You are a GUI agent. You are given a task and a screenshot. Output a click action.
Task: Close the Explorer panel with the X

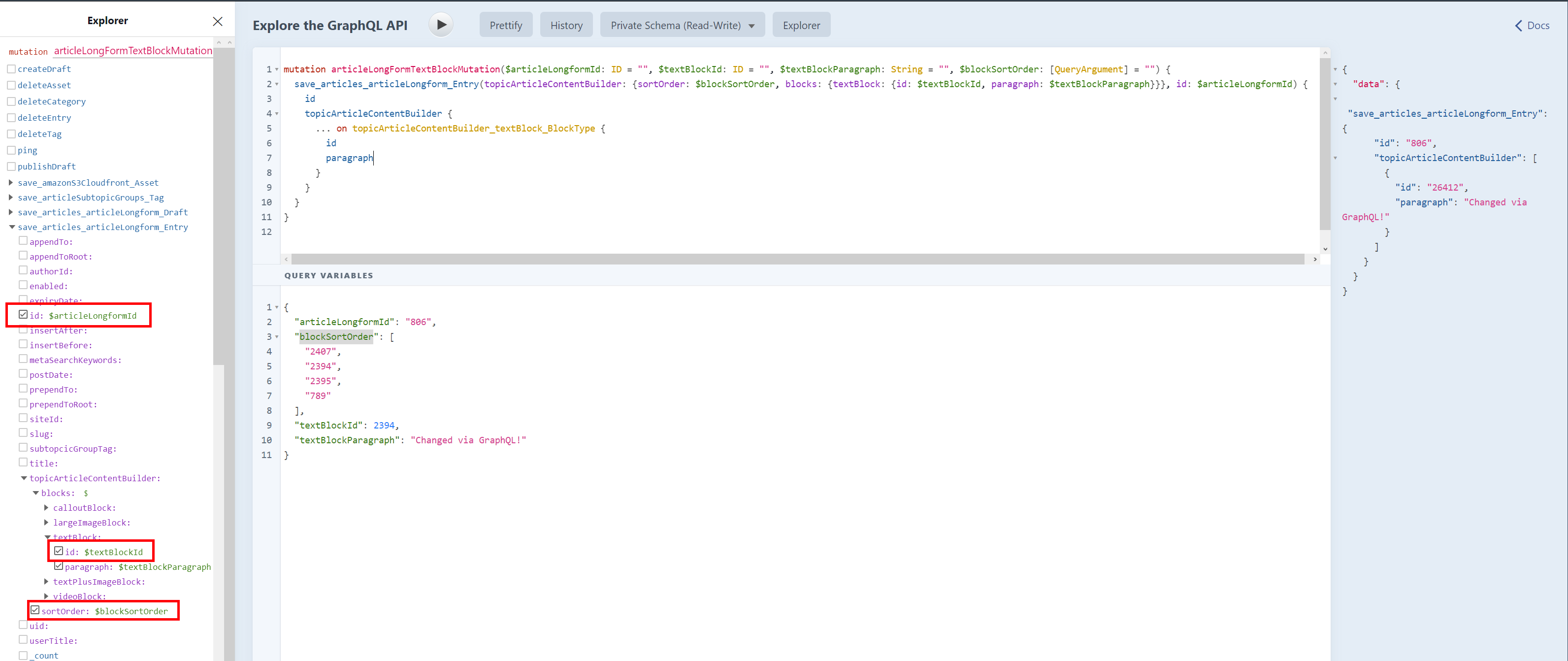coord(217,21)
